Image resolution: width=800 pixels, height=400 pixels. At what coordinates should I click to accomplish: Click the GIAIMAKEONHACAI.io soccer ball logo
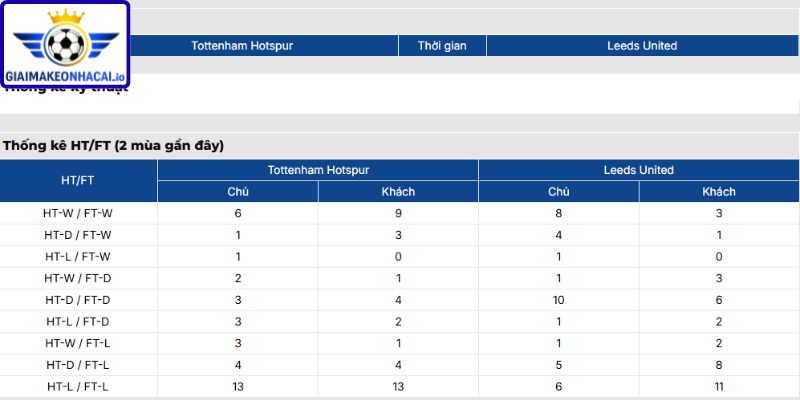click(x=65, y=45)
